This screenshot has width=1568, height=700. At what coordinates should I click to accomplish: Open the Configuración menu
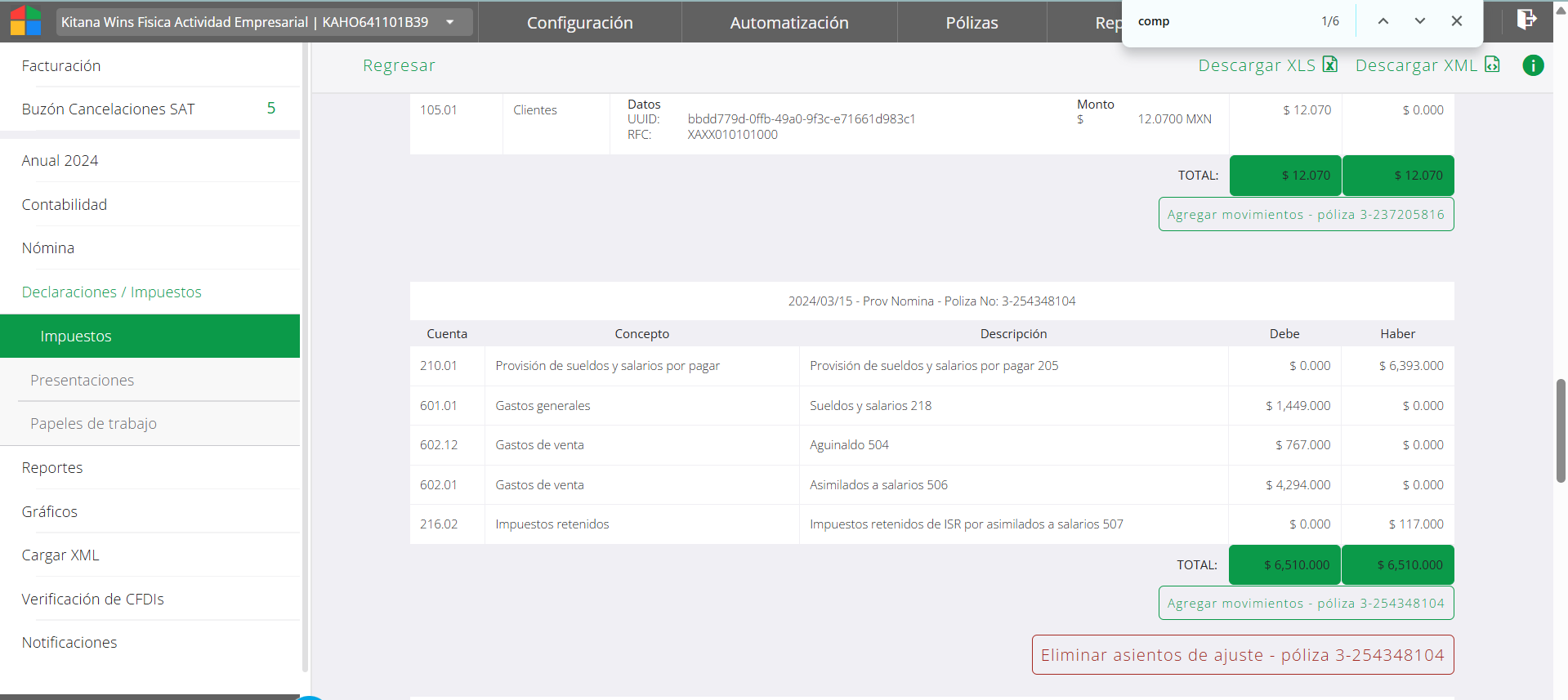579,23
